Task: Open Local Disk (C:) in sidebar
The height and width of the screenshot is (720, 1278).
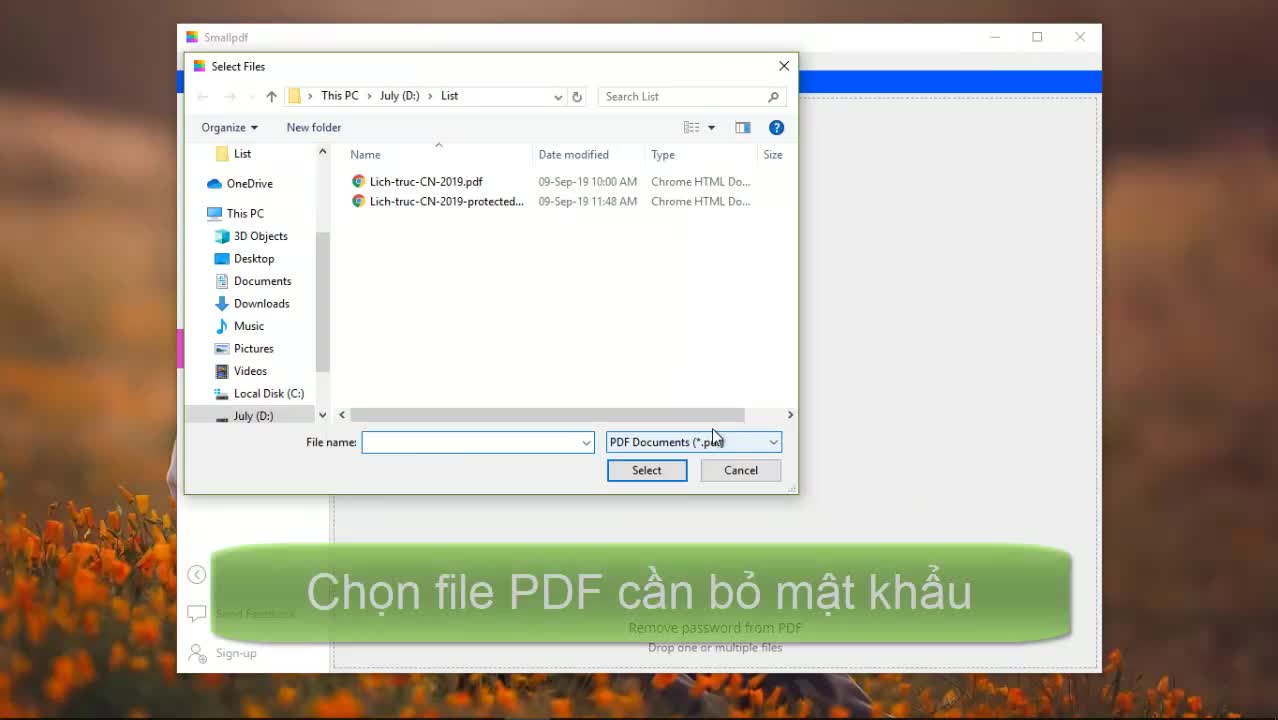Action: 268,393
